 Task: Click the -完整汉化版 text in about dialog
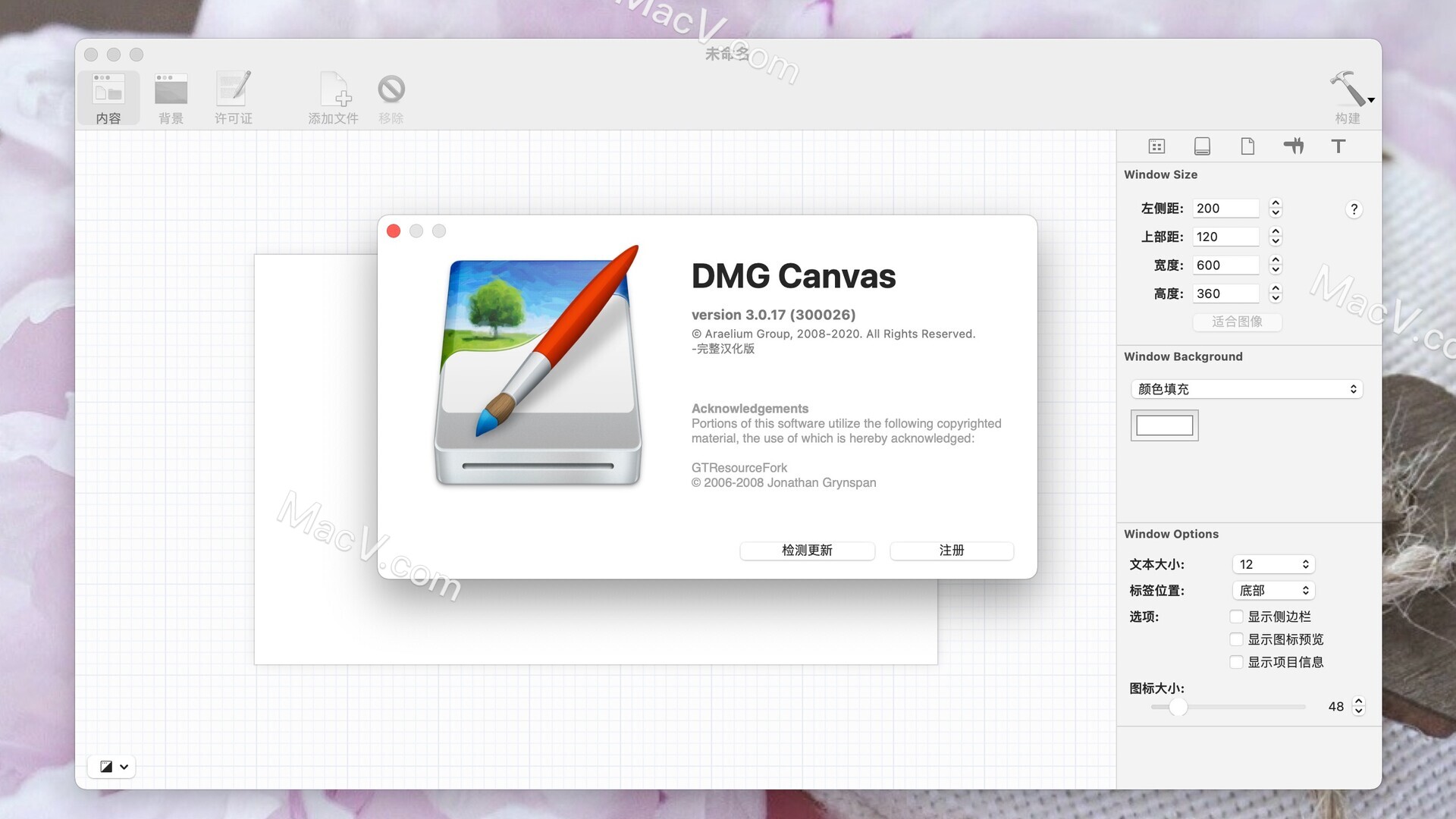[x=723, y=349]
